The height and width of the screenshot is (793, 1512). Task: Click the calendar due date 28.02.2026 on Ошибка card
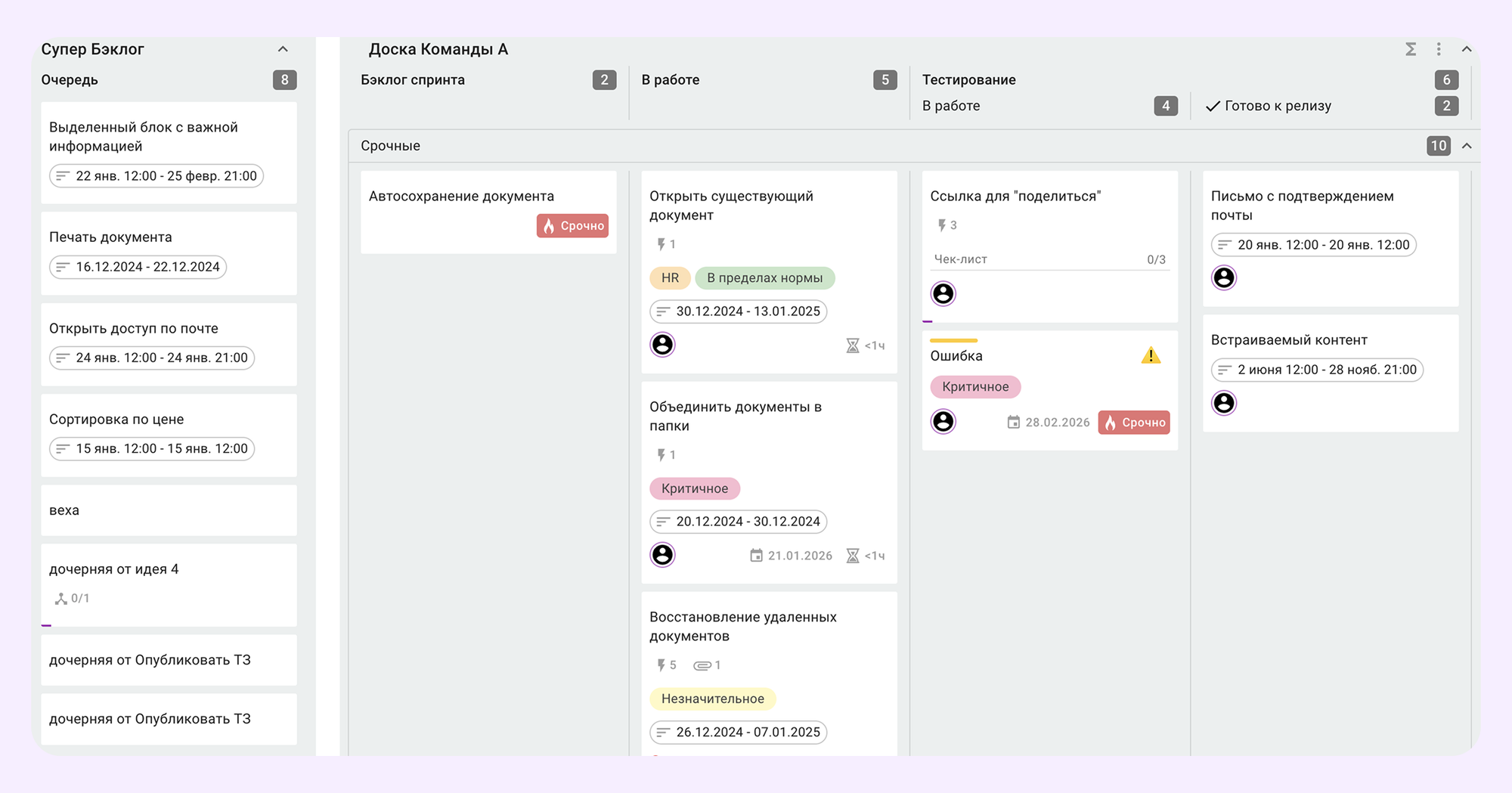1049,423
